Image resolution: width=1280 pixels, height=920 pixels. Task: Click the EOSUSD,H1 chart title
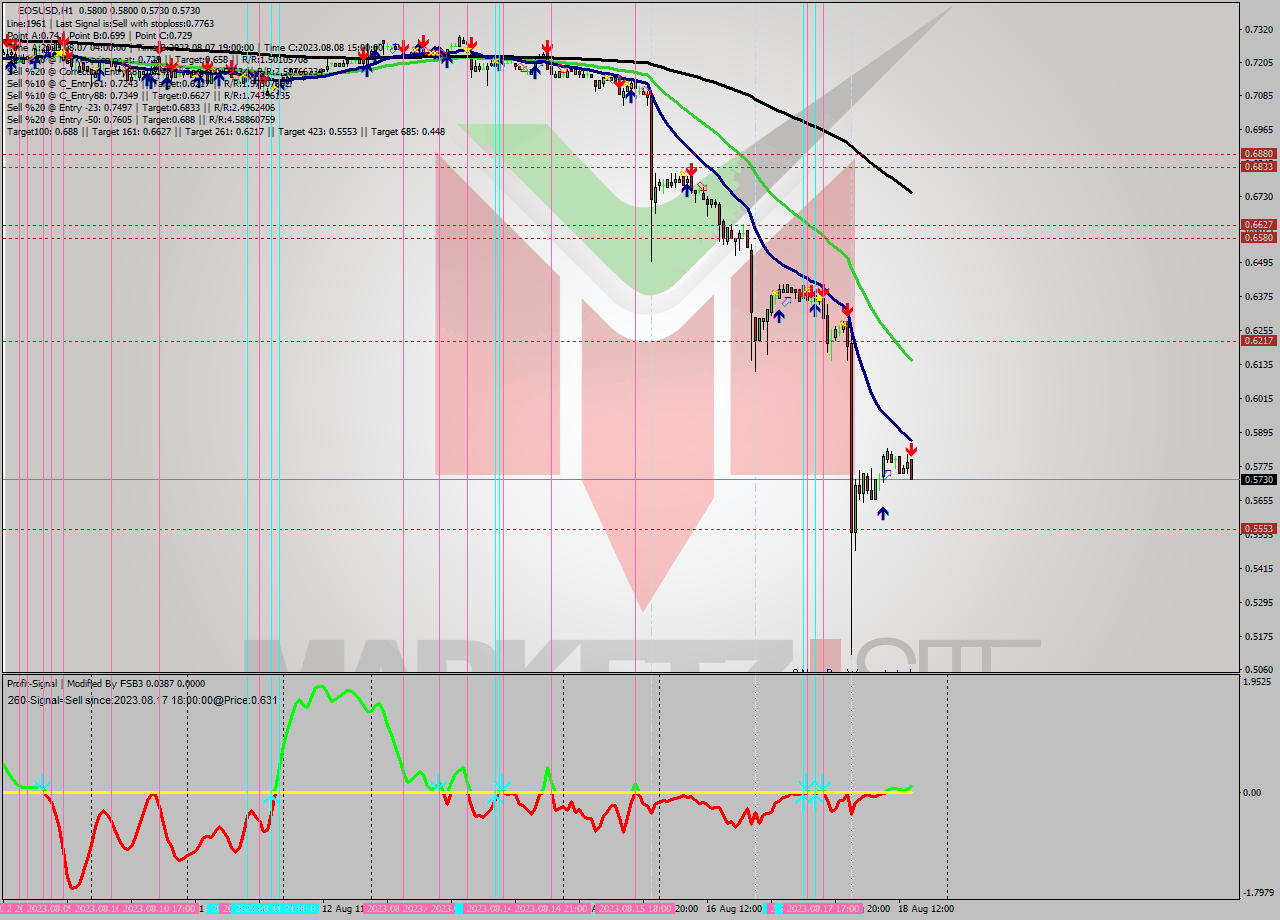[42, 8]
